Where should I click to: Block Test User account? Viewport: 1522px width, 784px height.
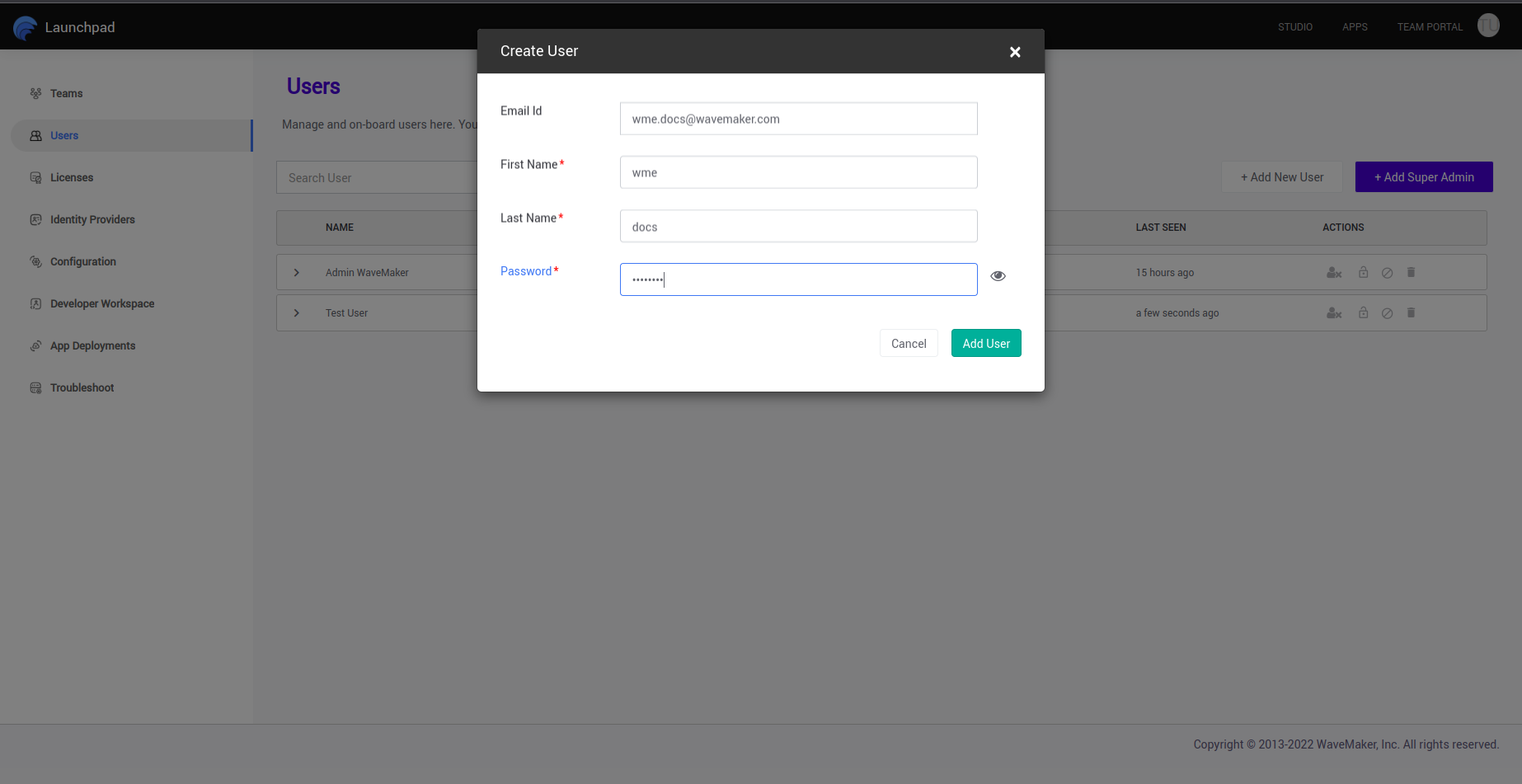(x=1387, y=312)
